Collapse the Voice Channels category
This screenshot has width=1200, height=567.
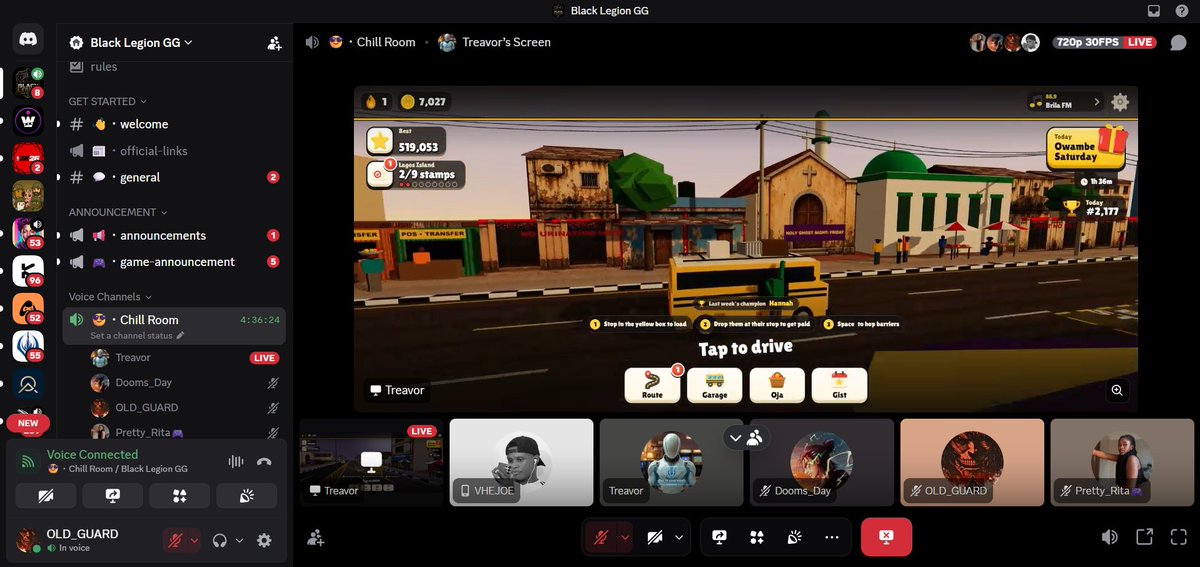pyautogui.click(x=110, y=297)
